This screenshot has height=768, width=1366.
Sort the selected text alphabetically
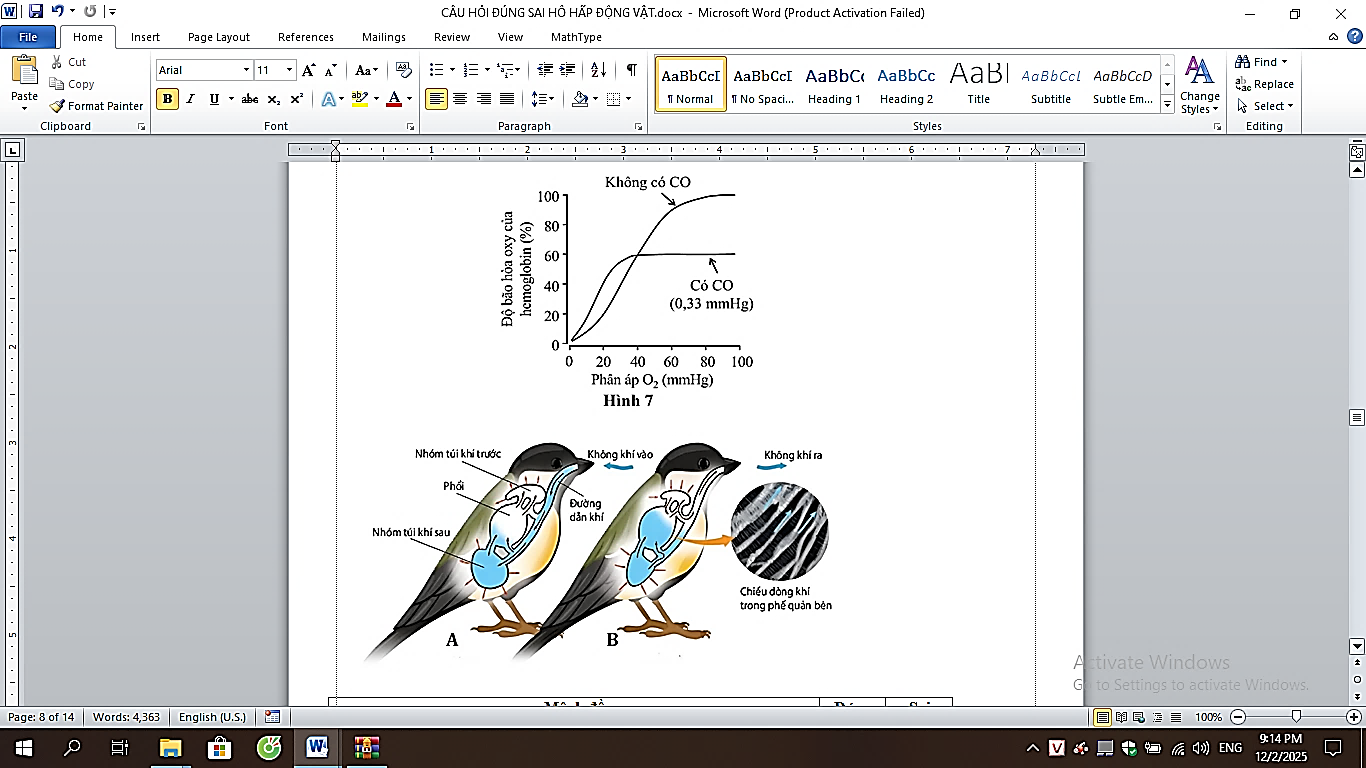(598, 70)
